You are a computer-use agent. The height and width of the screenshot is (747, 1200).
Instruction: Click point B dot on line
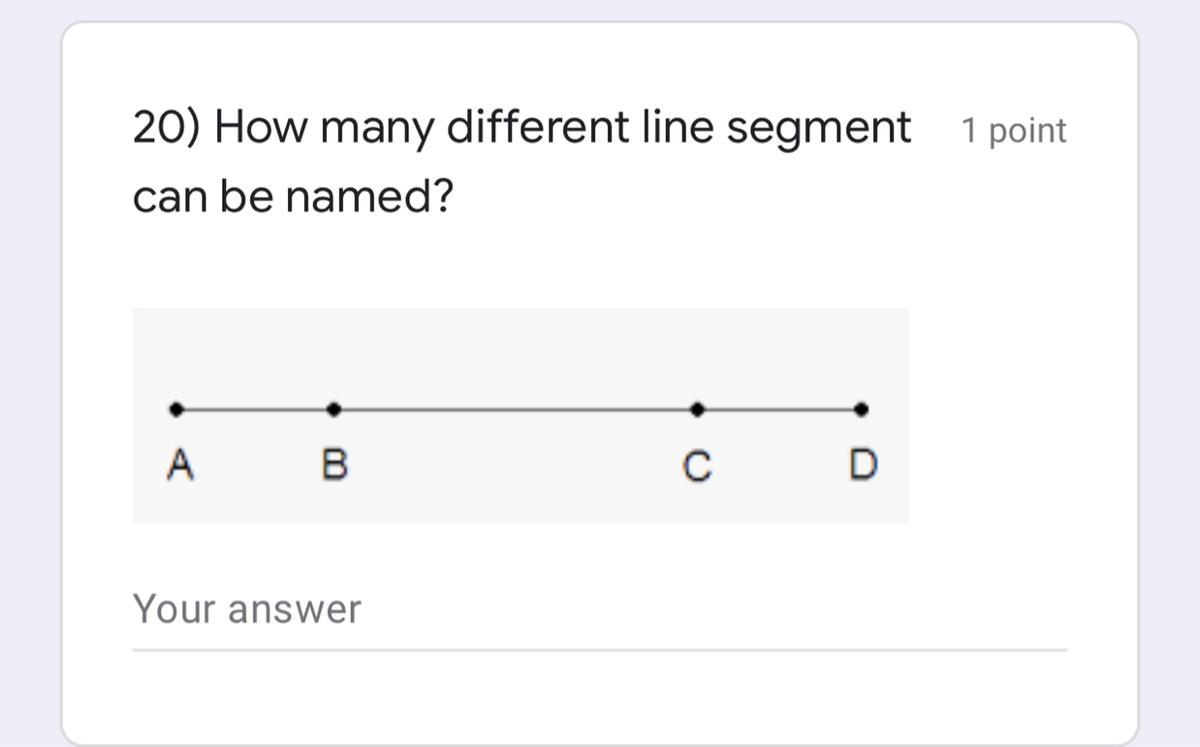click(334, 409)
